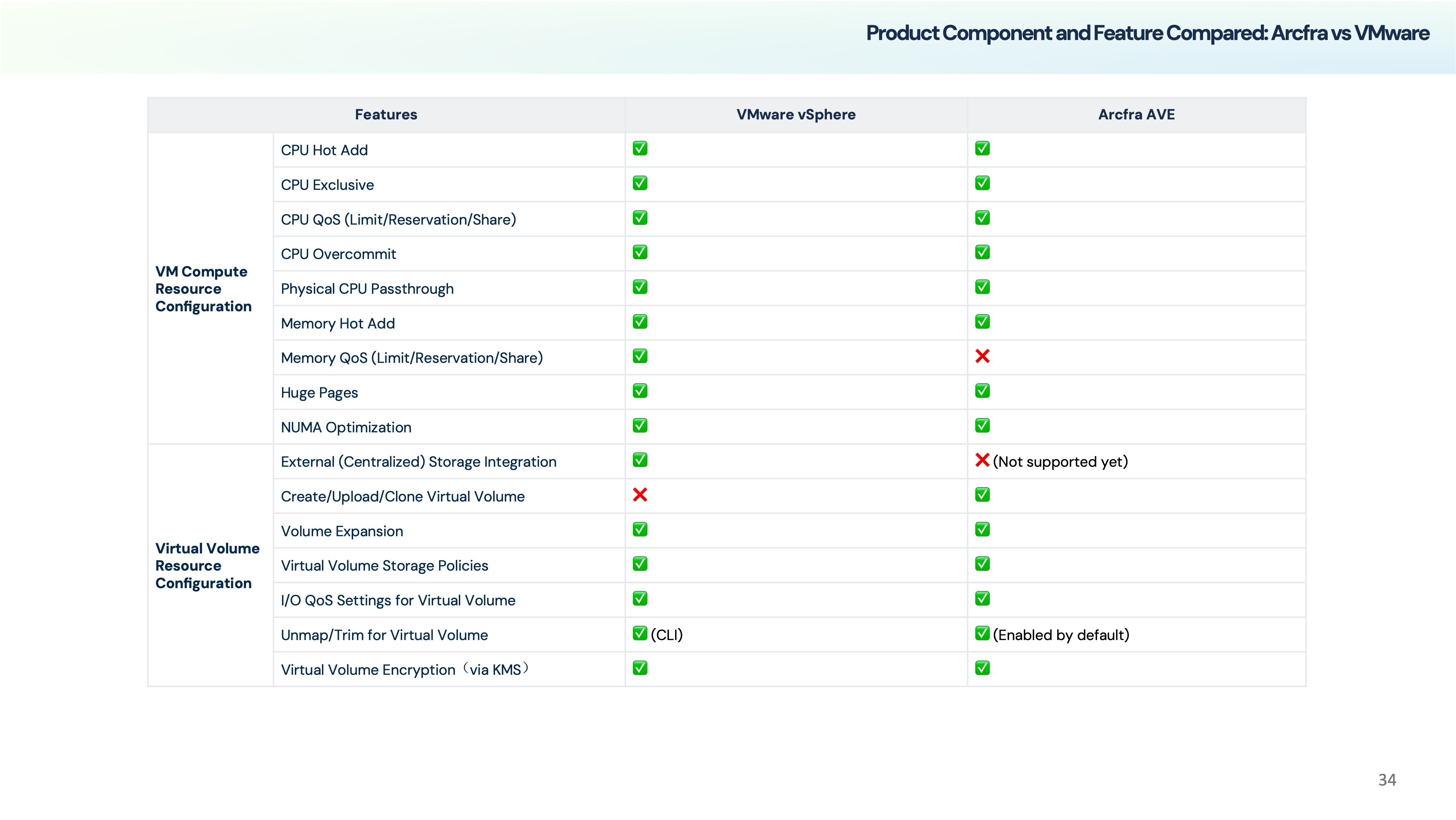Screen dimensions: 1456x820
Task: Click Arcfra check for Memory Hot Add
Action: pyautogui.click(x=982, y=322)
